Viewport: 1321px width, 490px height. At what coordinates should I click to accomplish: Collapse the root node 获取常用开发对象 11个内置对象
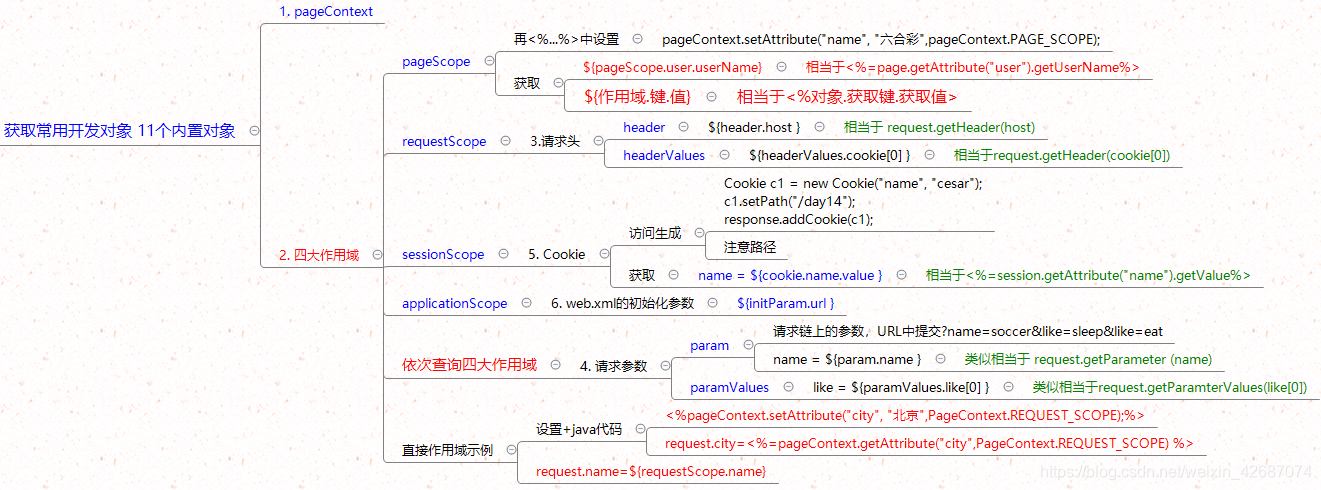tap(254, 131)
